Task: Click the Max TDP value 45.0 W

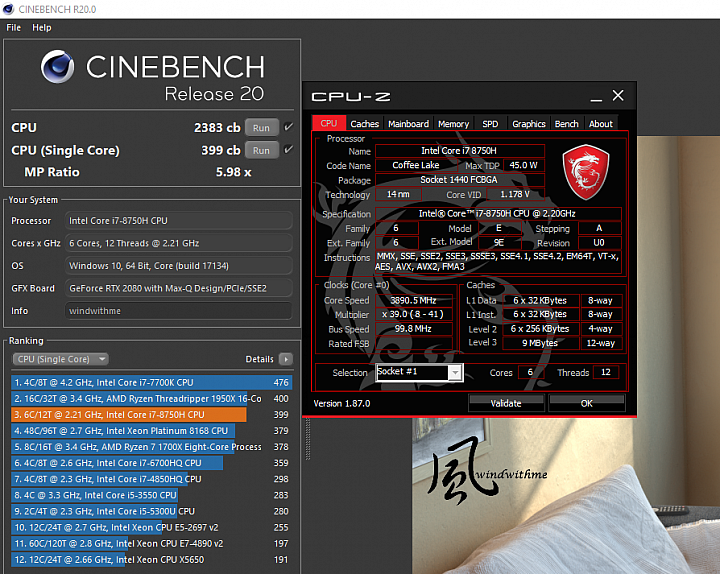Action: [523, 165]
